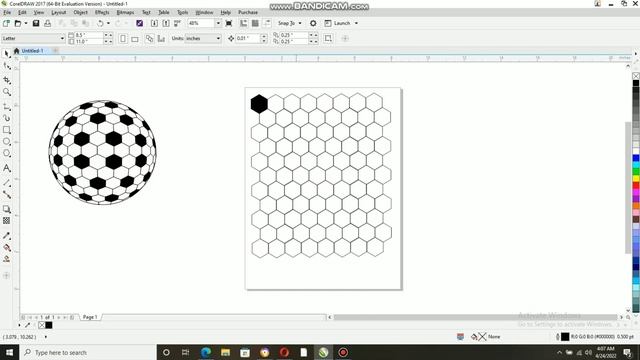Select the Freehand tool

(7, 107)
